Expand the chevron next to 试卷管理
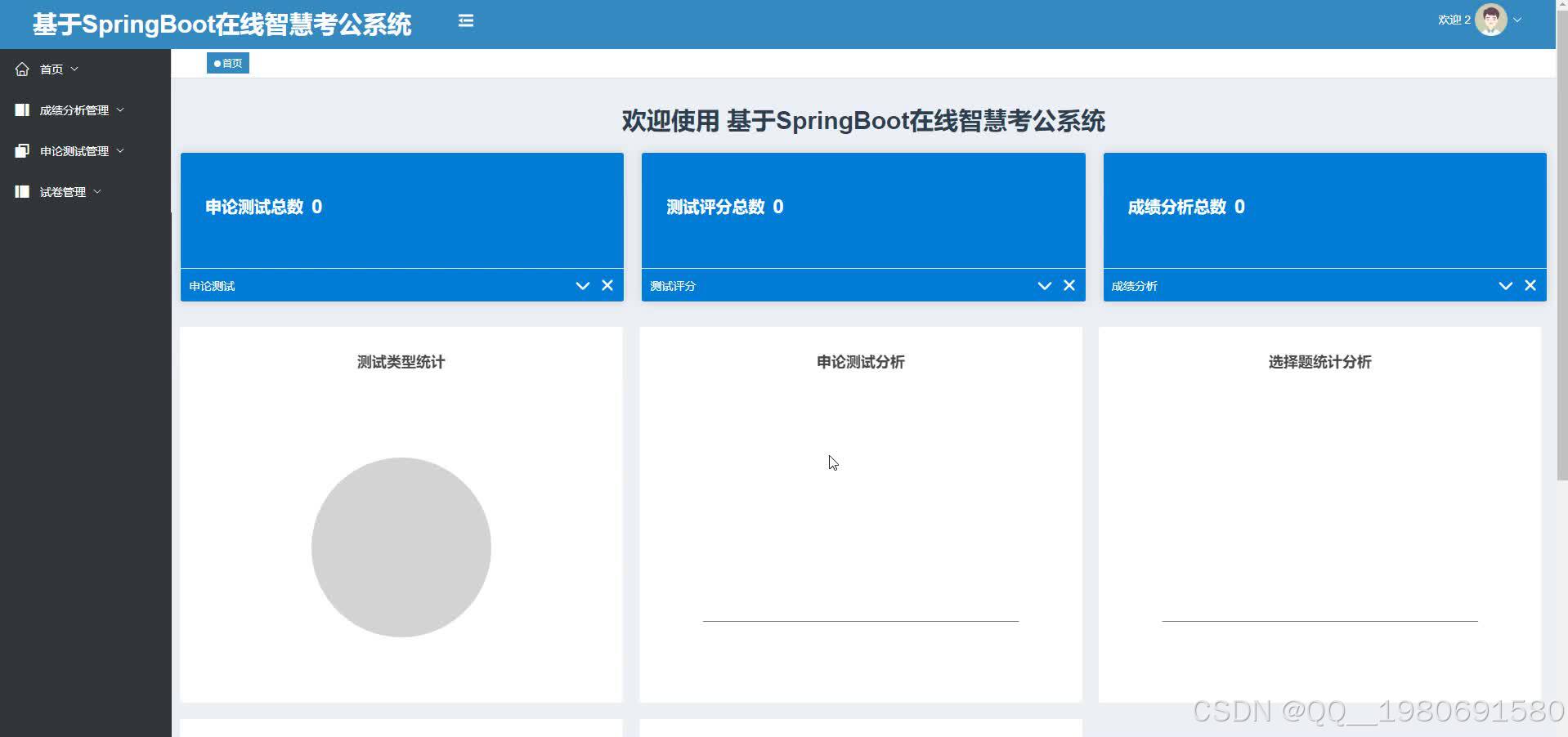Screen dimensions: 1568x737 97,192
